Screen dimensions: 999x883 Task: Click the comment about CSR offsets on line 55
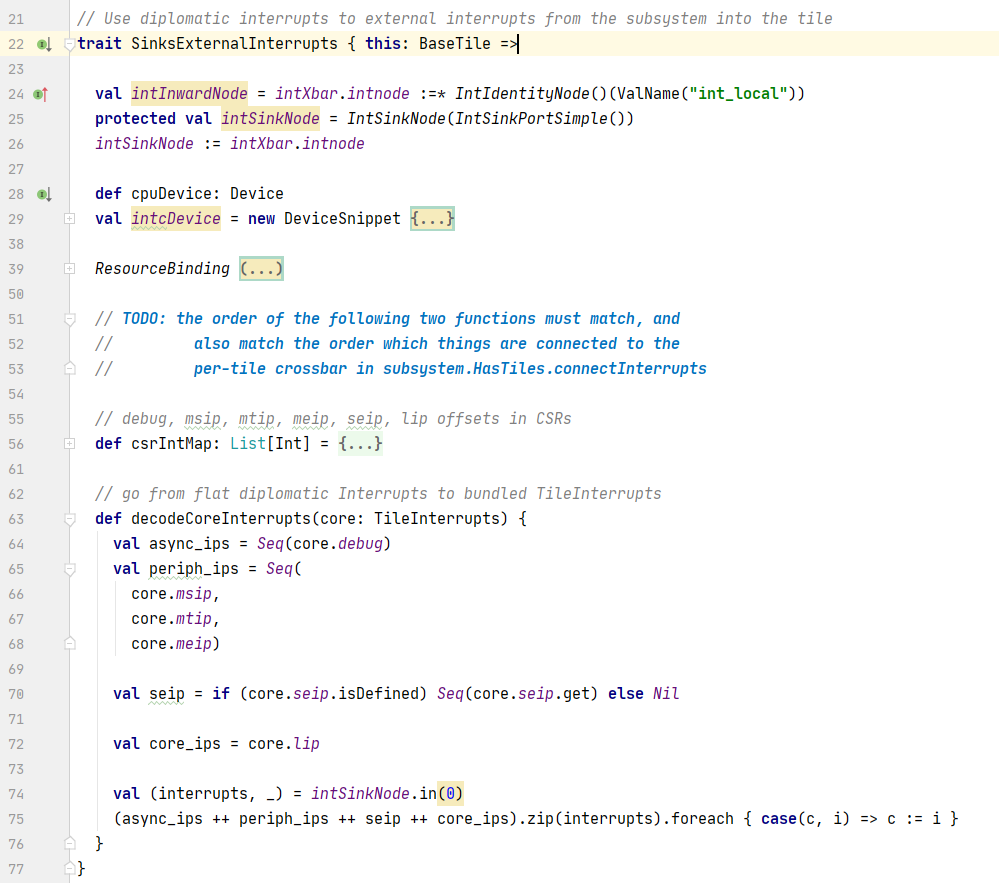tap(333, 419)
